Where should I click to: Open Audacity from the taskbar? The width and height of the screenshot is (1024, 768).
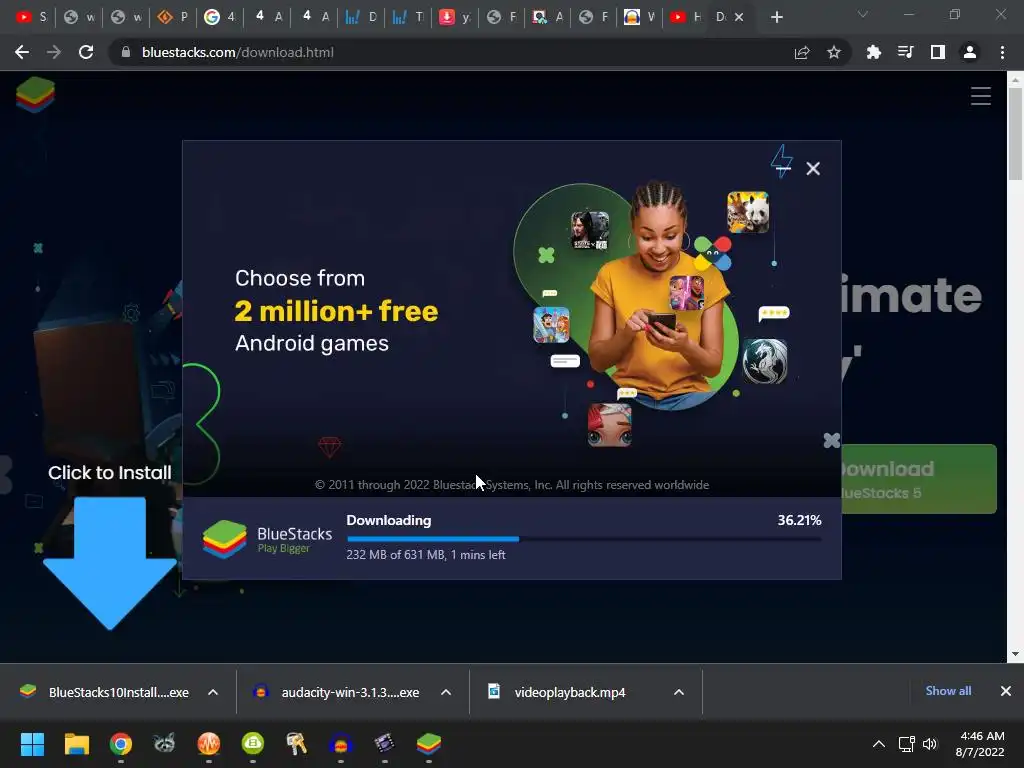(341, 744)
